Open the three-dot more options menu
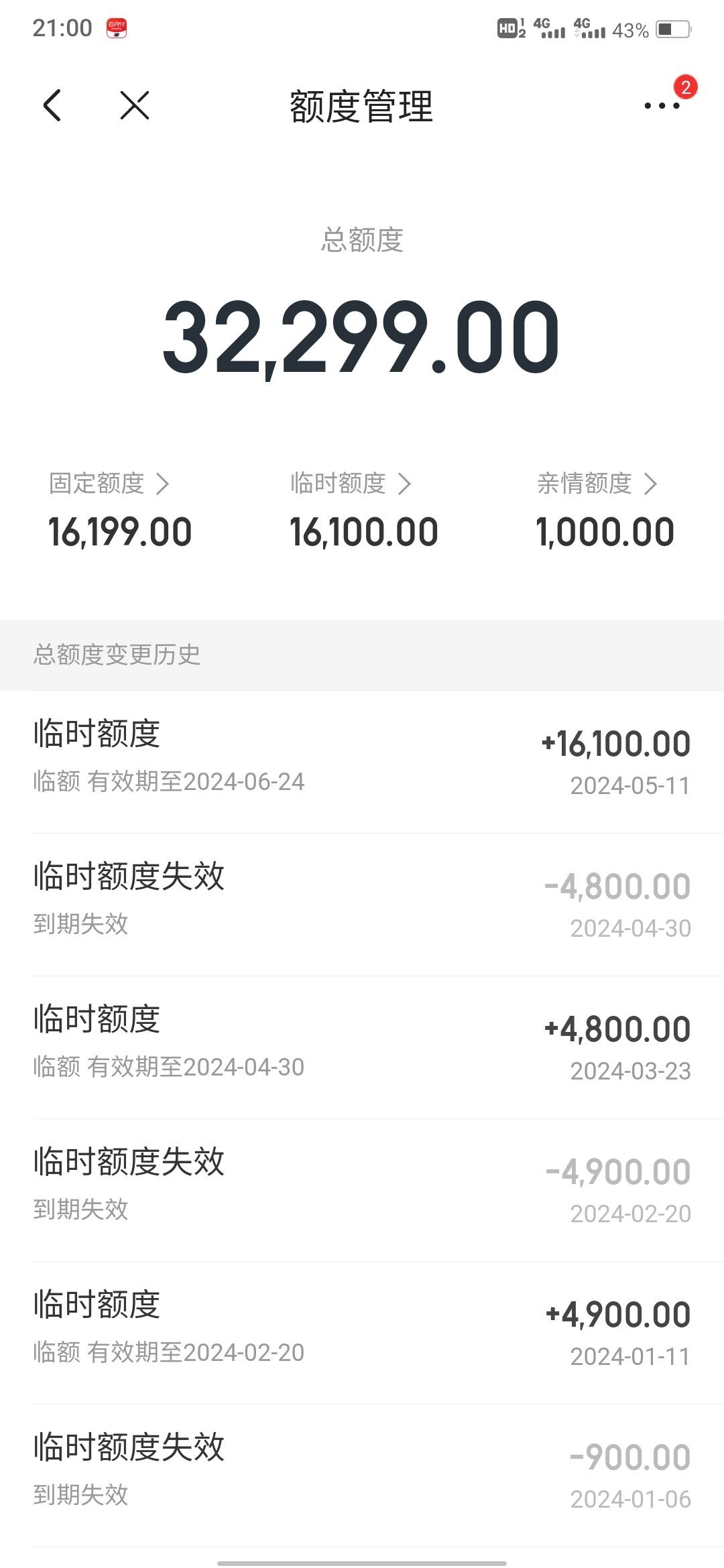The image size is (724, 1568). point(662,106)
